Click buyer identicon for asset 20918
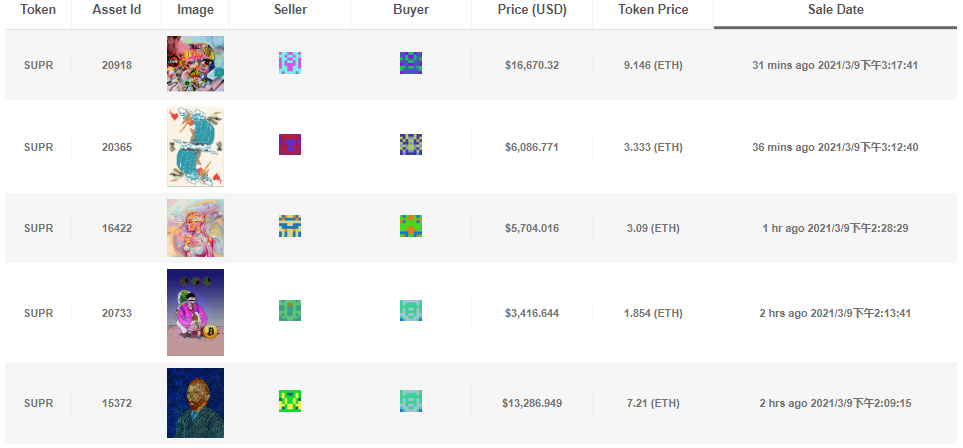The image size is (963, 448). 411,64
